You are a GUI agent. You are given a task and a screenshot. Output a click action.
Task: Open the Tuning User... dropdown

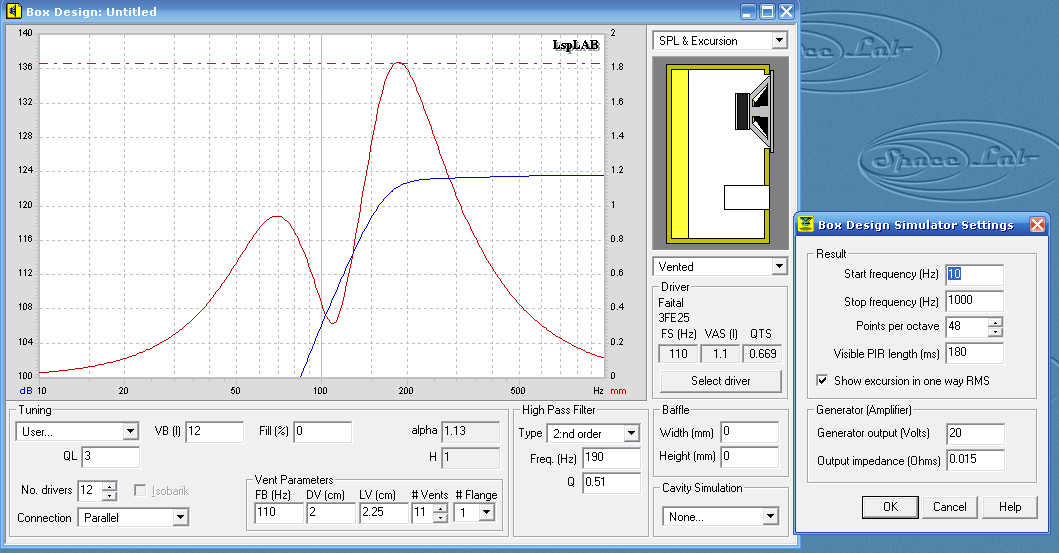point(130,432)
